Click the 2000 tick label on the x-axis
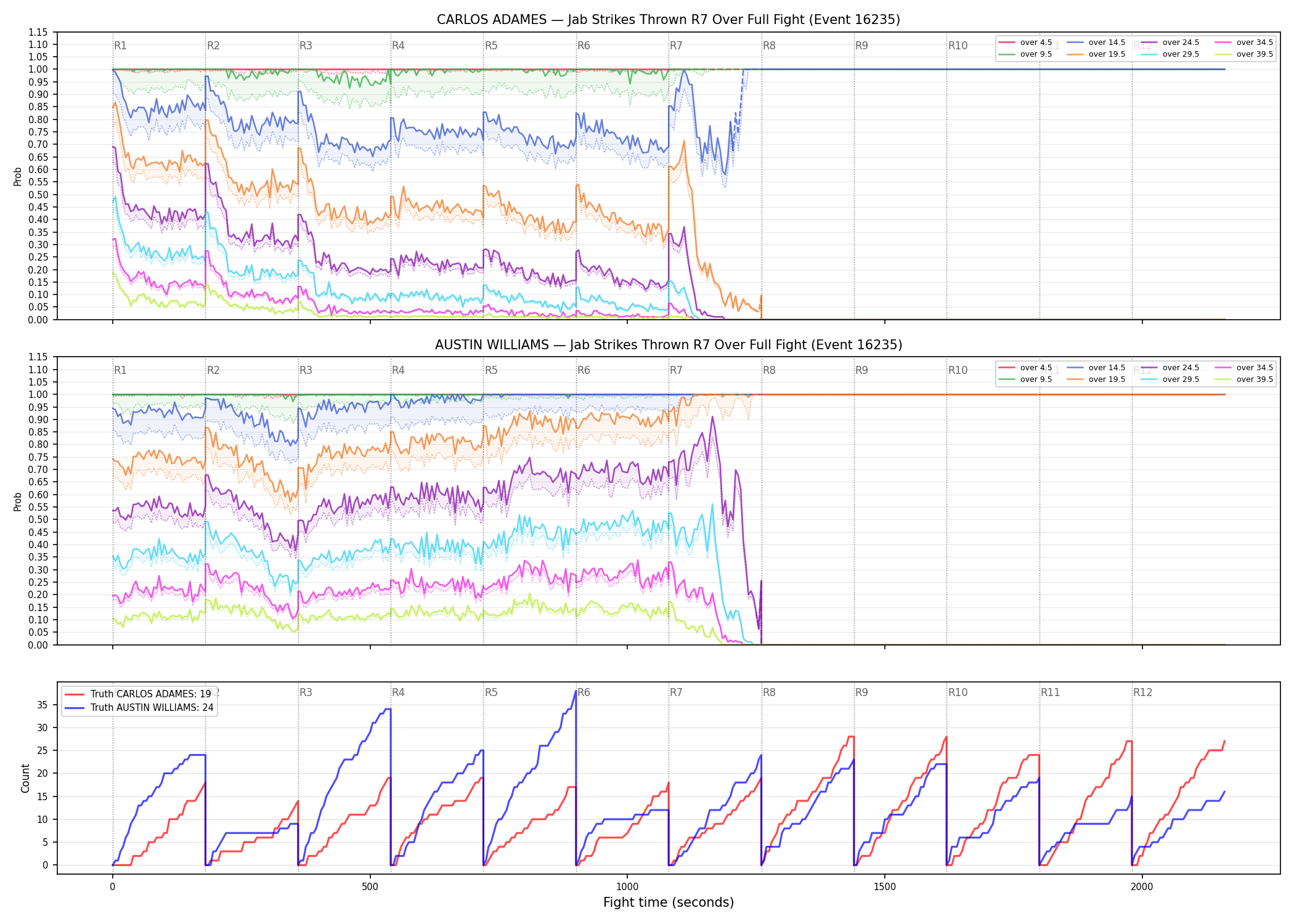Screen dimensions: 1294x924 point(1142,887)
